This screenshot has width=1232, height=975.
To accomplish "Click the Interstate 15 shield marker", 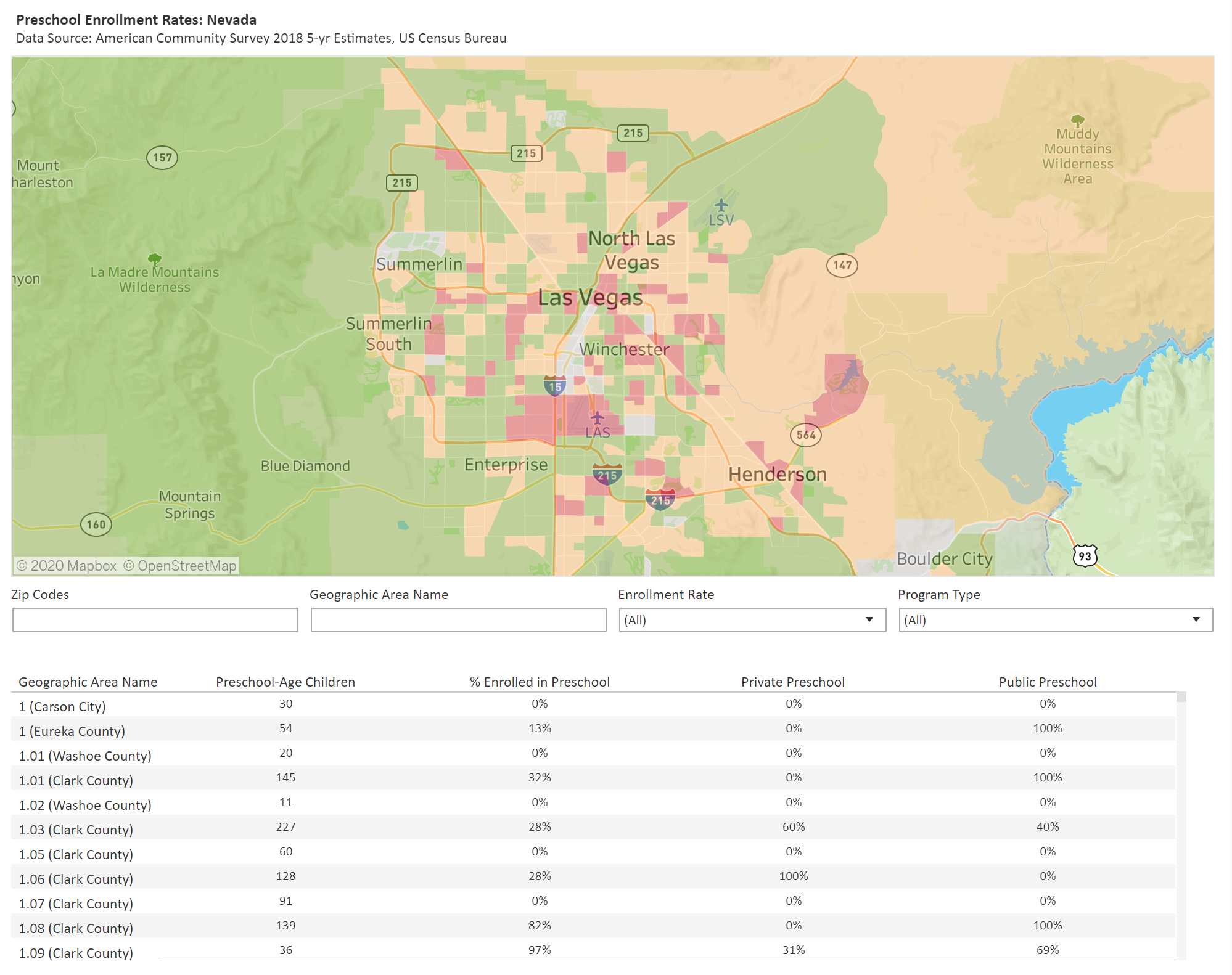I will point(555,386).
